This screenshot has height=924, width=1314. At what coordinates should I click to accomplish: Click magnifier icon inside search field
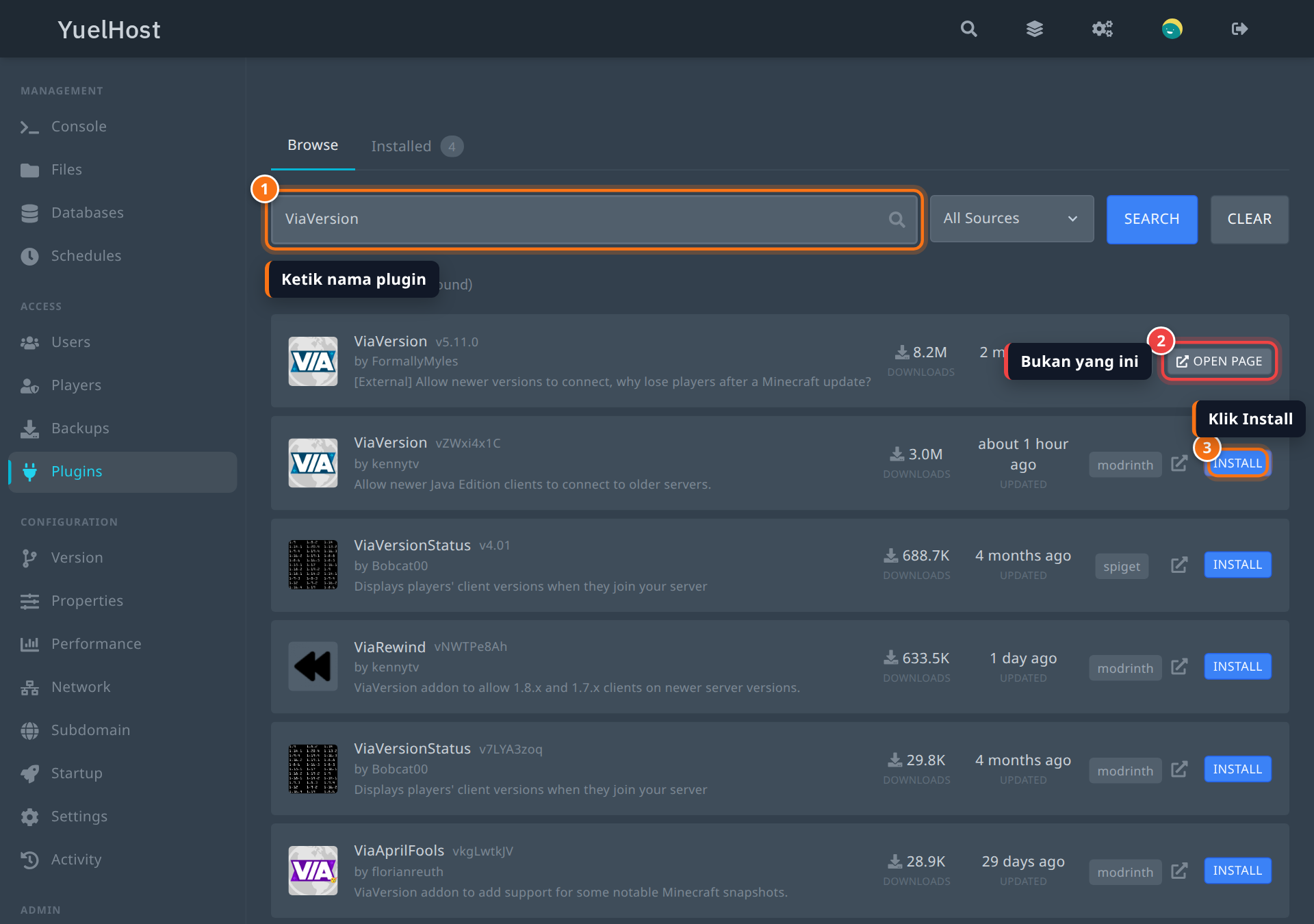[897, 219]
